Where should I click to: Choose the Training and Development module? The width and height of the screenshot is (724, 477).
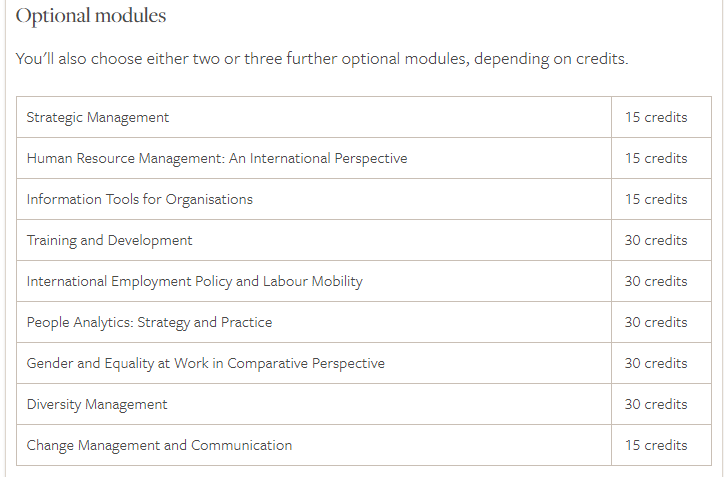click(x=109, y=240)
